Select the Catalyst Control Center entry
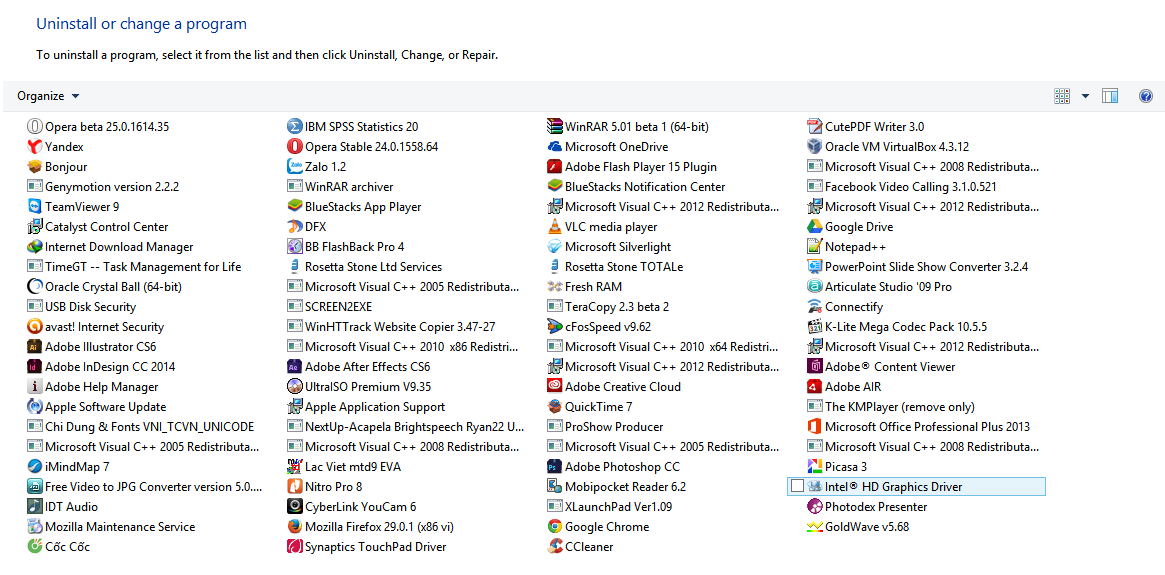1165x575 pixels. coord(98,227)
